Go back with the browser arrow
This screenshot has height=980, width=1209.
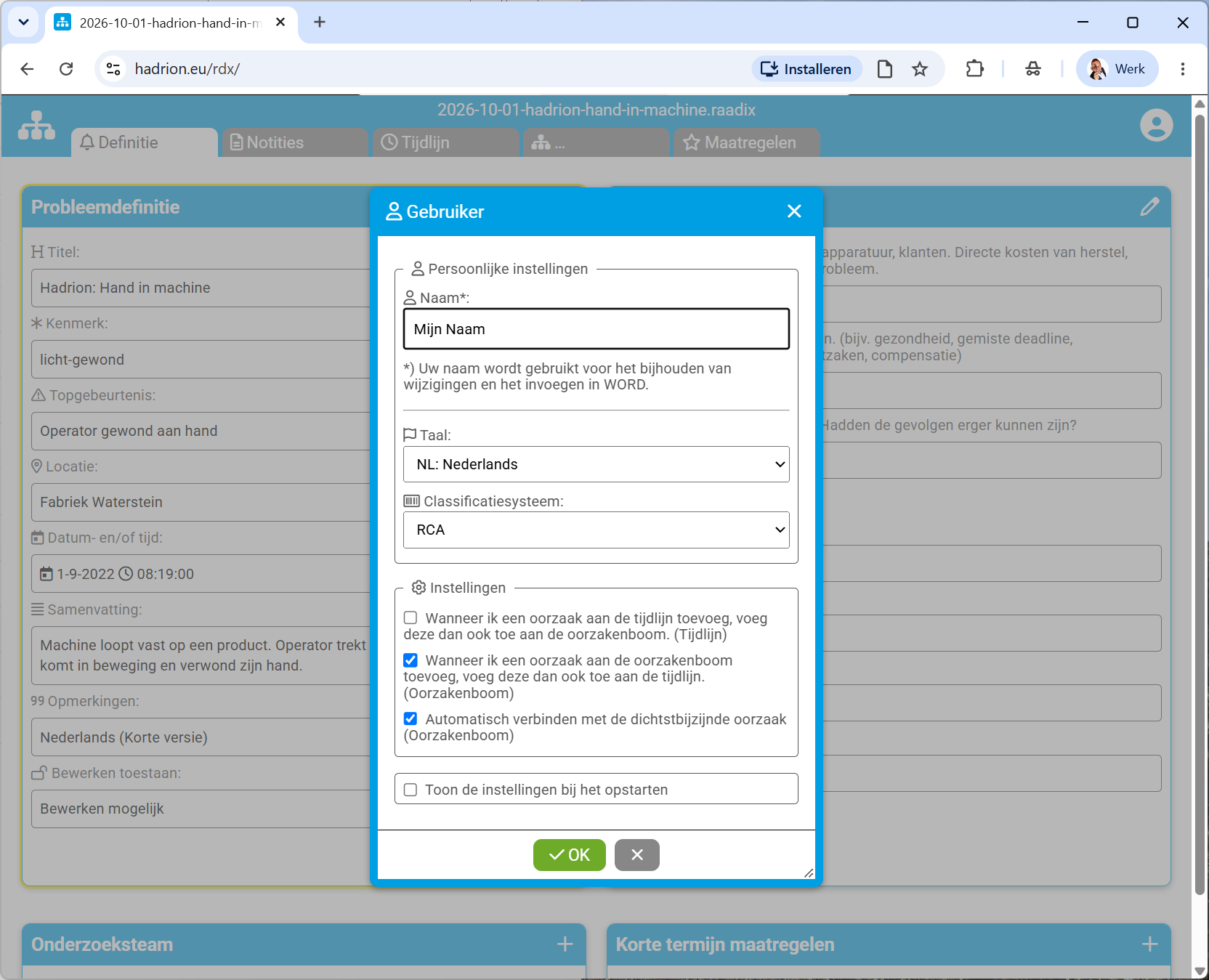click(x=27, y=69)
